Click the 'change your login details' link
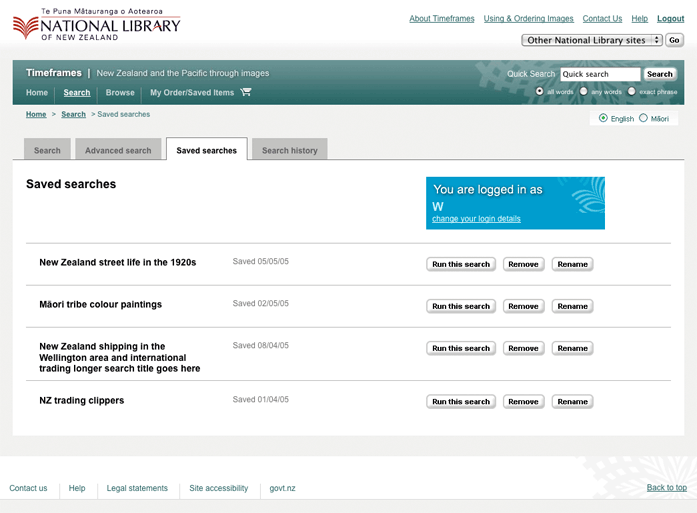697x513 pixels. point(476,219)
